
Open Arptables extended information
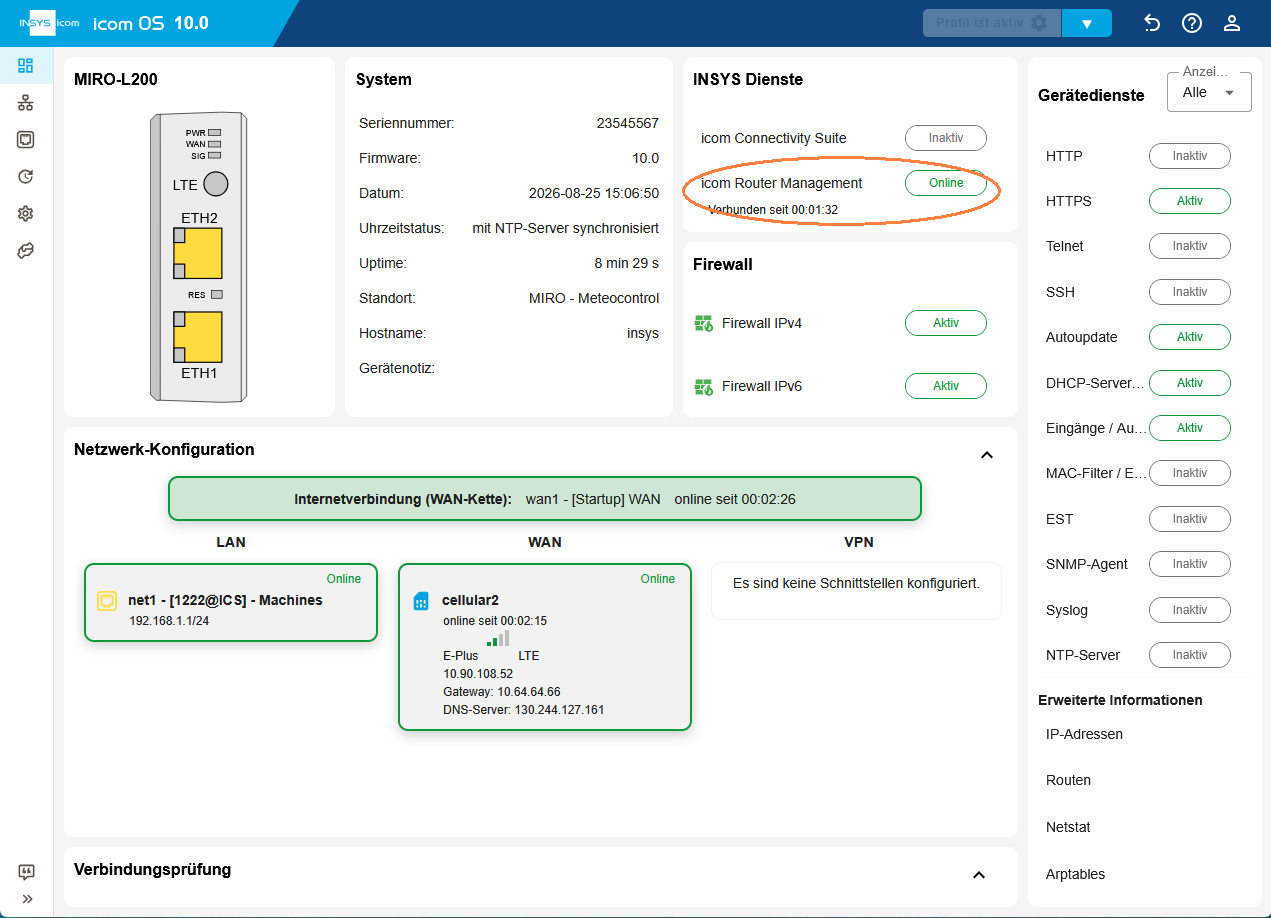click(x=1076, y=874)
